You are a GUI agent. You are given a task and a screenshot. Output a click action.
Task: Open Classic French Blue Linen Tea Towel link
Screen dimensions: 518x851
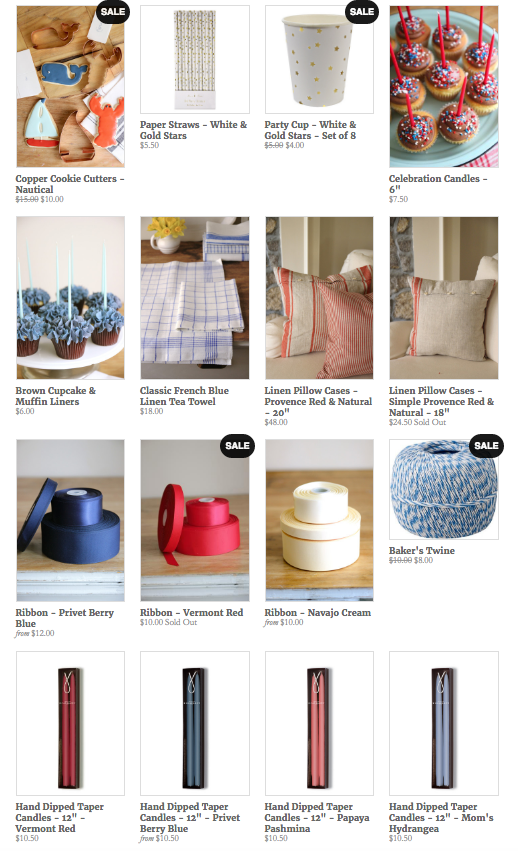coord(184,396)
